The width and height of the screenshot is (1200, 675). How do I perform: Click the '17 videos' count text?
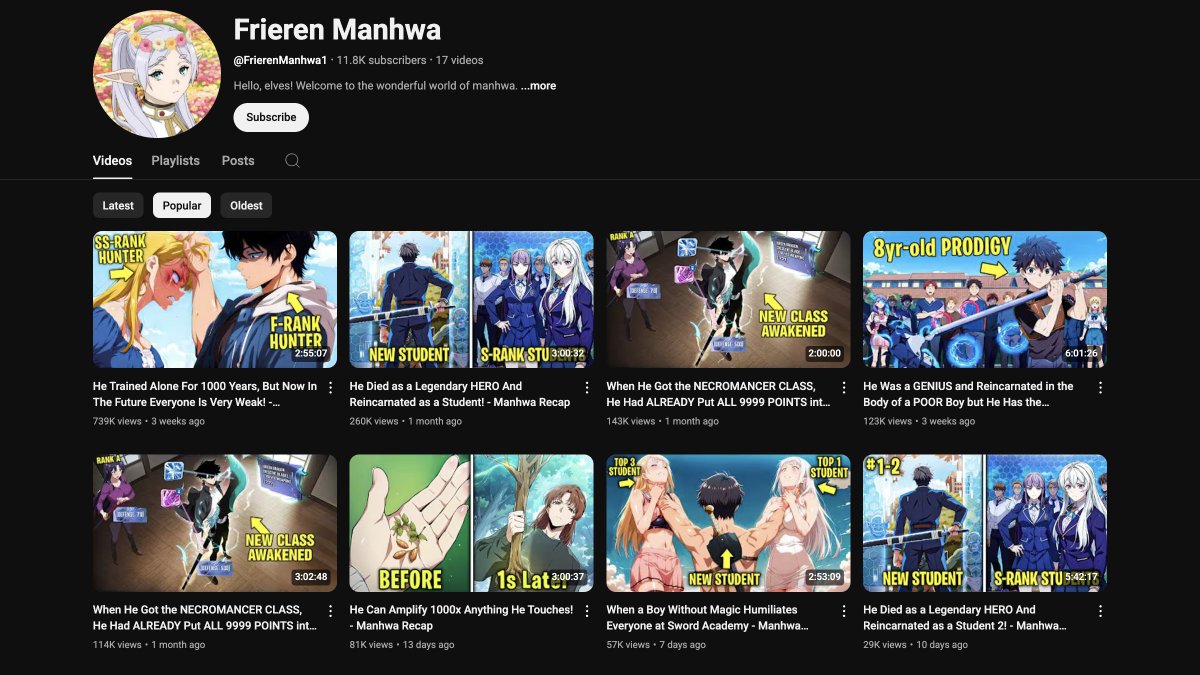[459, 60]
